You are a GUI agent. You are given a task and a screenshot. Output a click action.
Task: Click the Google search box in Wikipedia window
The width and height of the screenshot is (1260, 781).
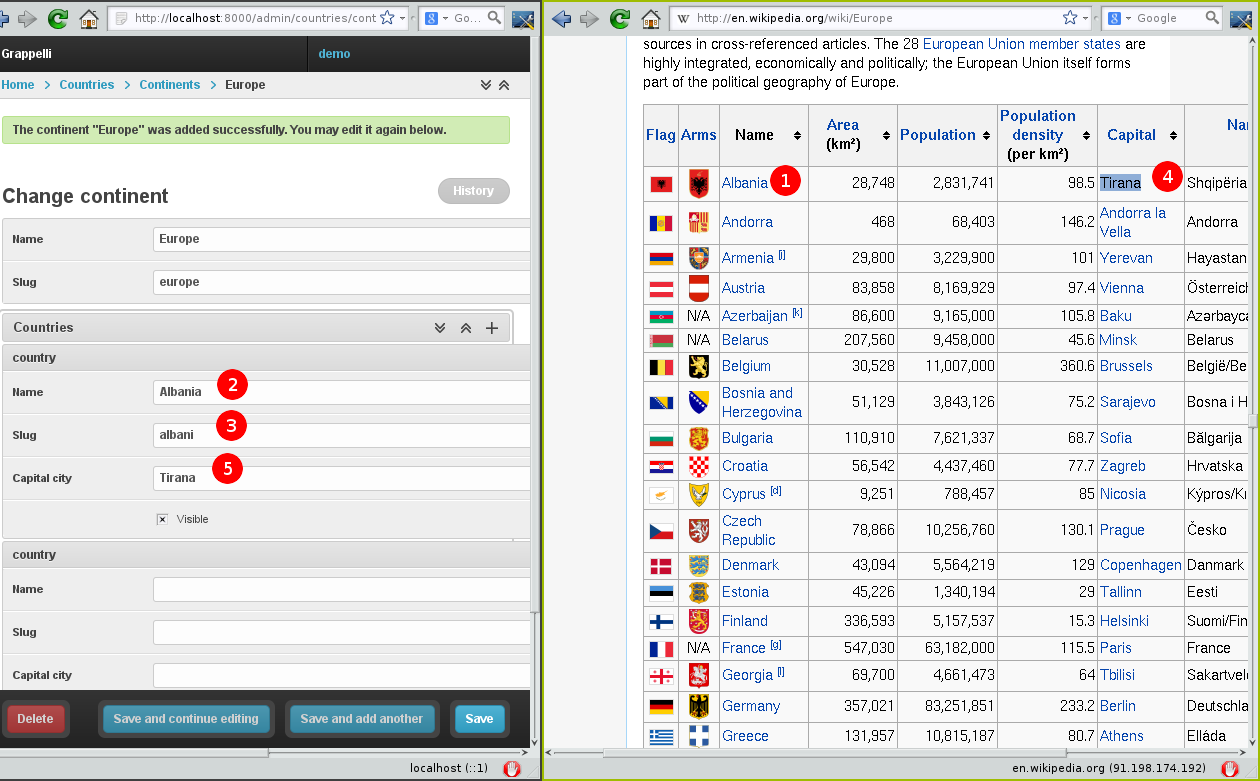click(x=1168, y=18)
